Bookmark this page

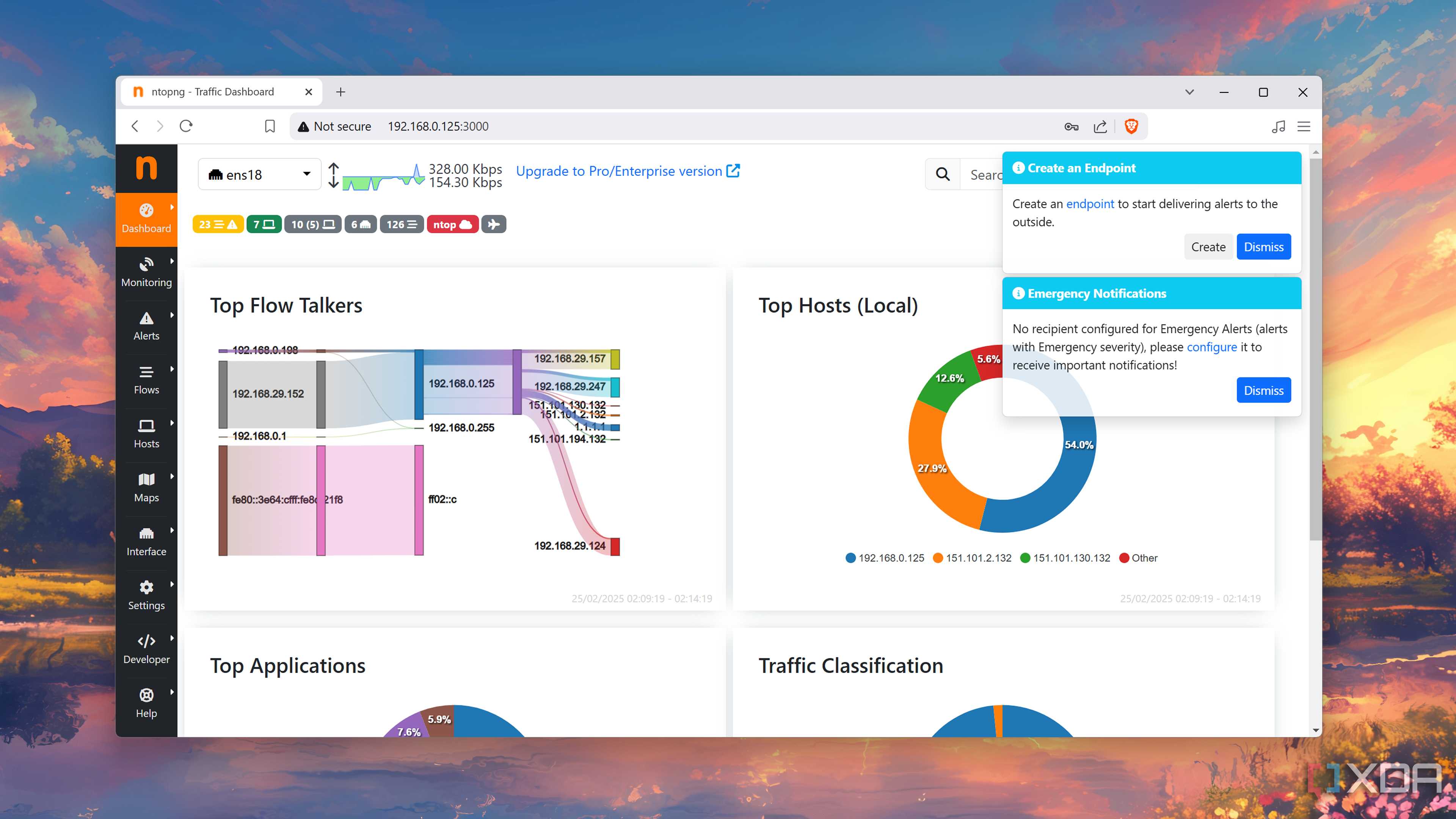[270, 127]
